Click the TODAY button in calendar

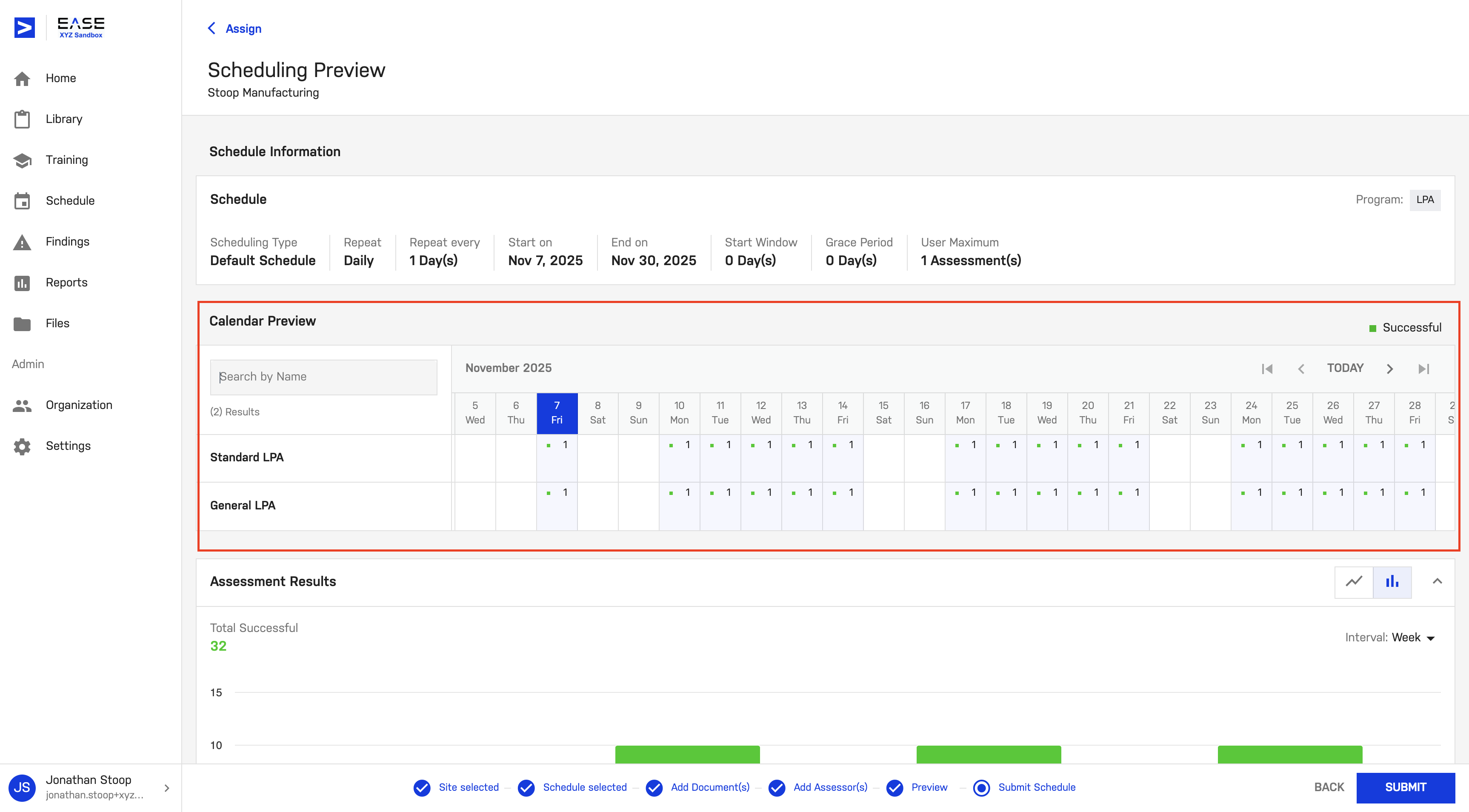coord(1345,368)
